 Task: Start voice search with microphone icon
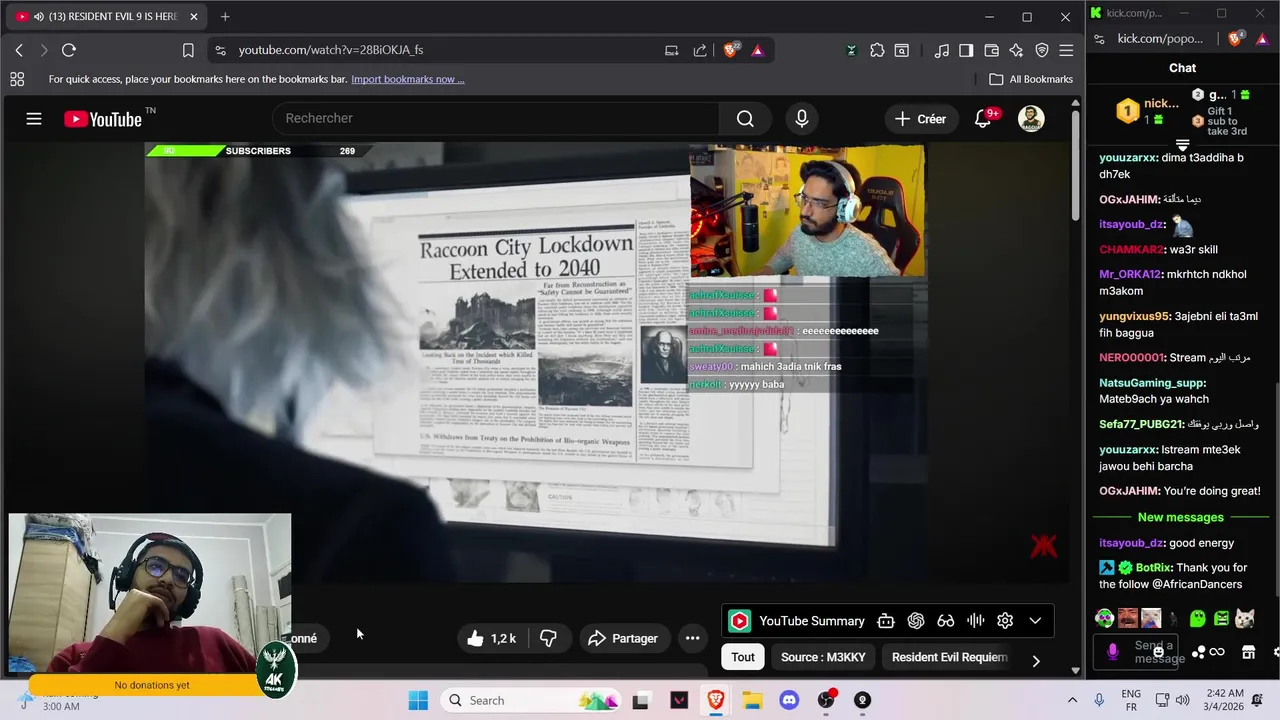click(x=801, y=119)
